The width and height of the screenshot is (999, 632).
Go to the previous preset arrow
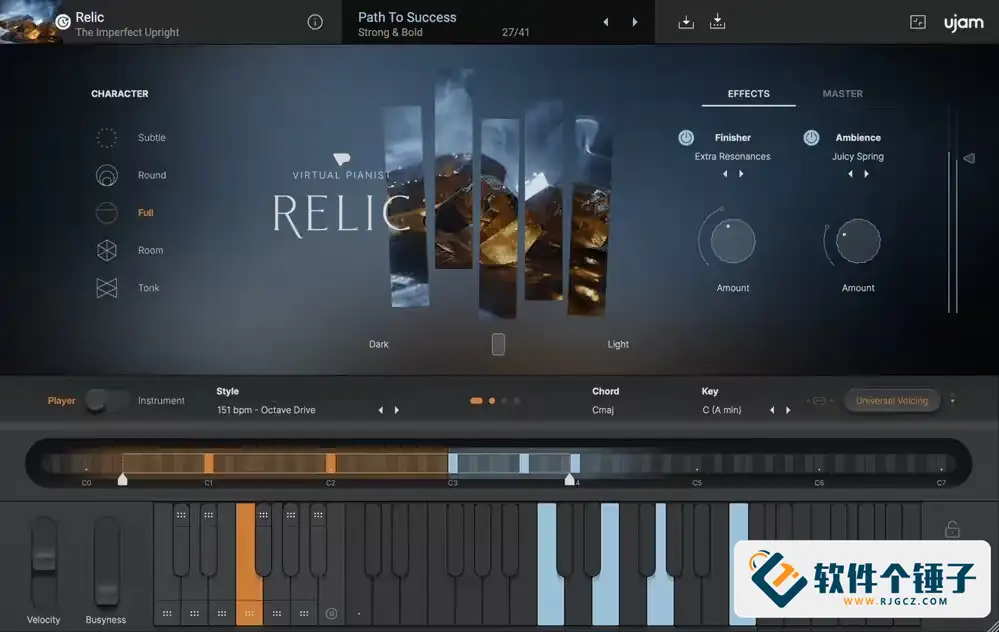tap(606, 22)
